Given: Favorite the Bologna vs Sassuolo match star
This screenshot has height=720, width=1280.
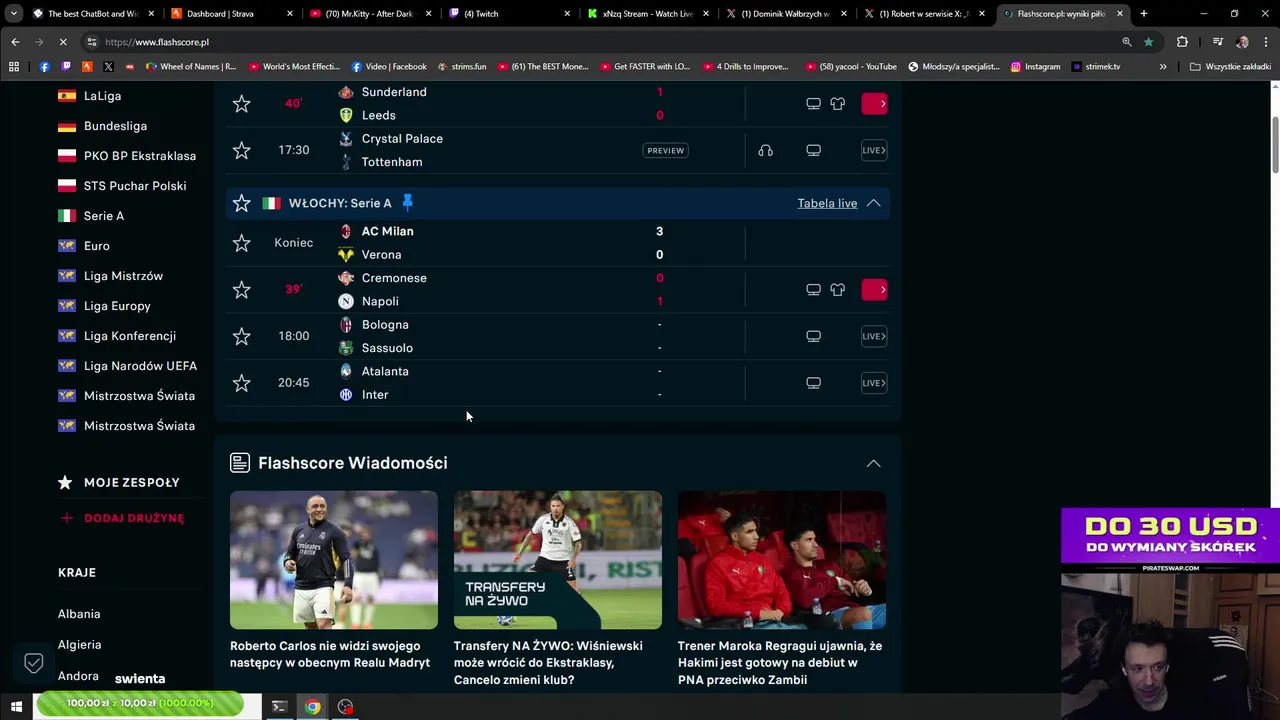Looking at the screenshot, I should click(241, 336).
